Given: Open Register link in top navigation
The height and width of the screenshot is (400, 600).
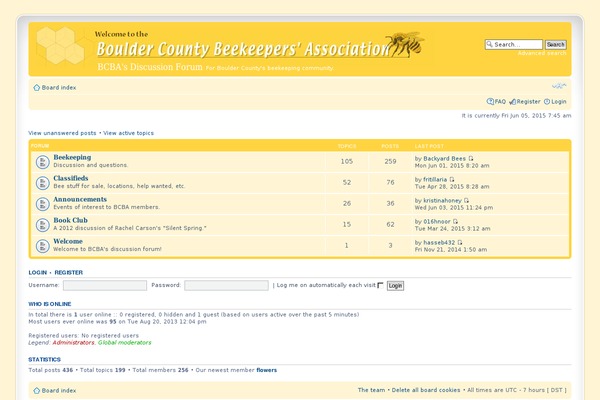Looking at the screenshot, I should 528,102.
